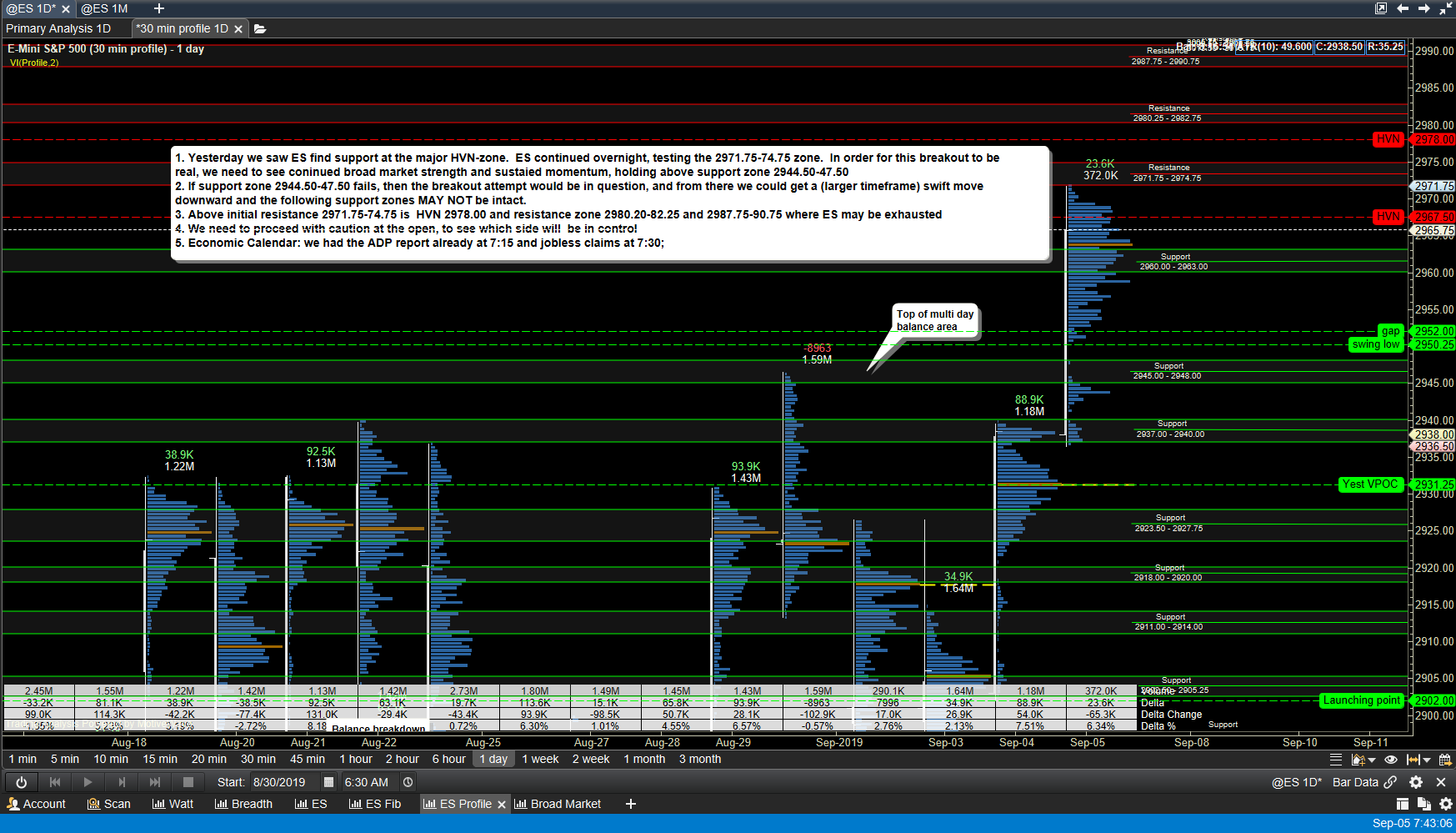The height and width of the screenshot is (833, 1456).
Task: Click the red HVN 2978.00 marker
Action: coord(1388,139)
